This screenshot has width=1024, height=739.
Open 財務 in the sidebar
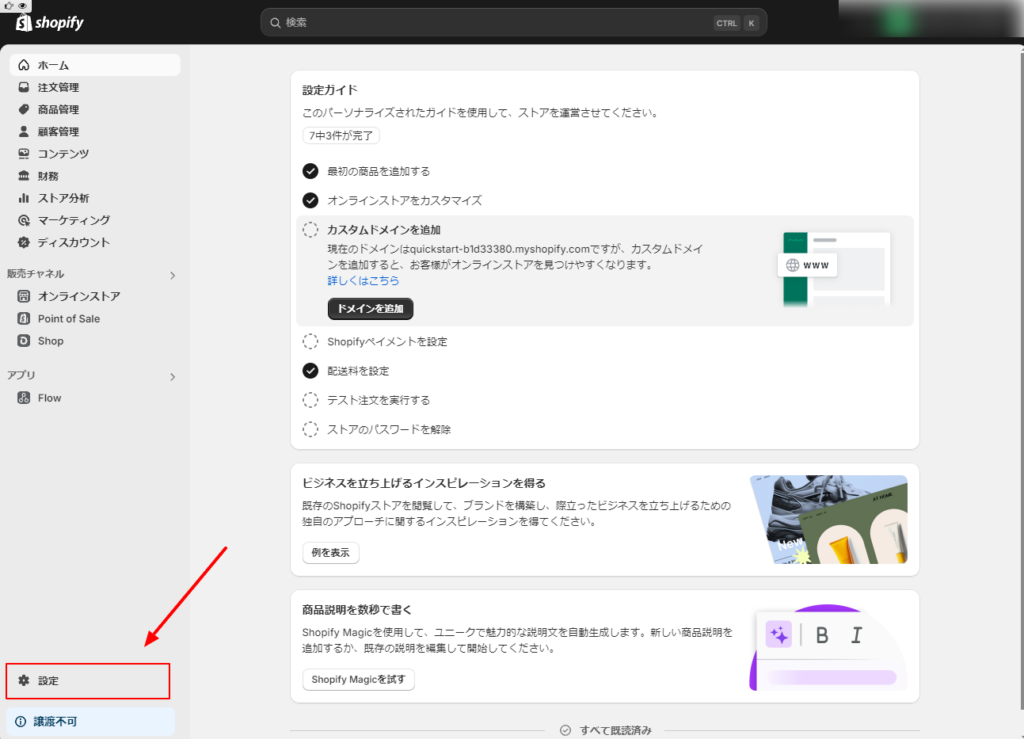(x=95, y=176)
